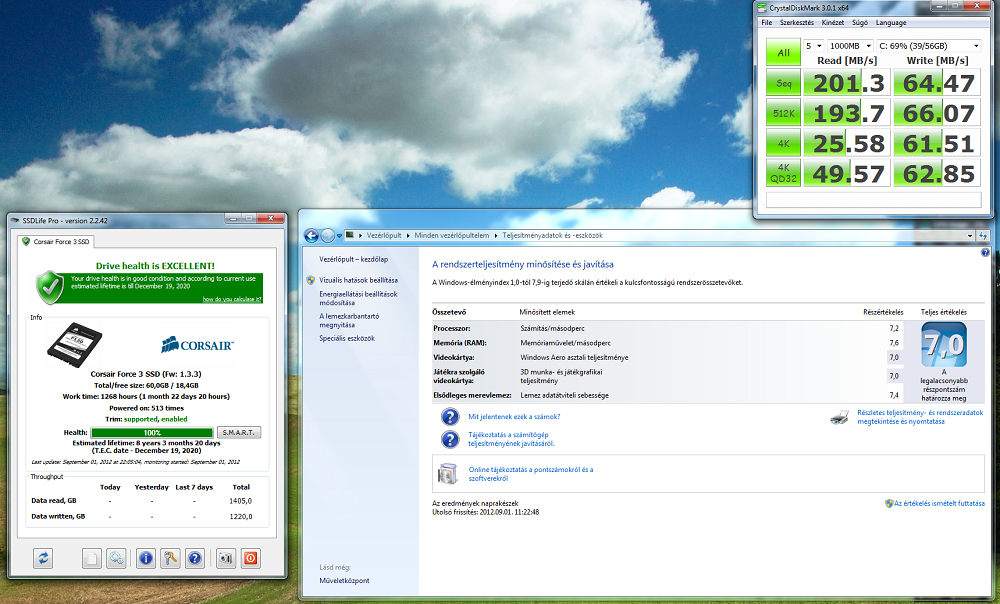Click the 7,0 Windows Experience Index badge
The width and height of the screenshot is (1000, 604).
944,344
